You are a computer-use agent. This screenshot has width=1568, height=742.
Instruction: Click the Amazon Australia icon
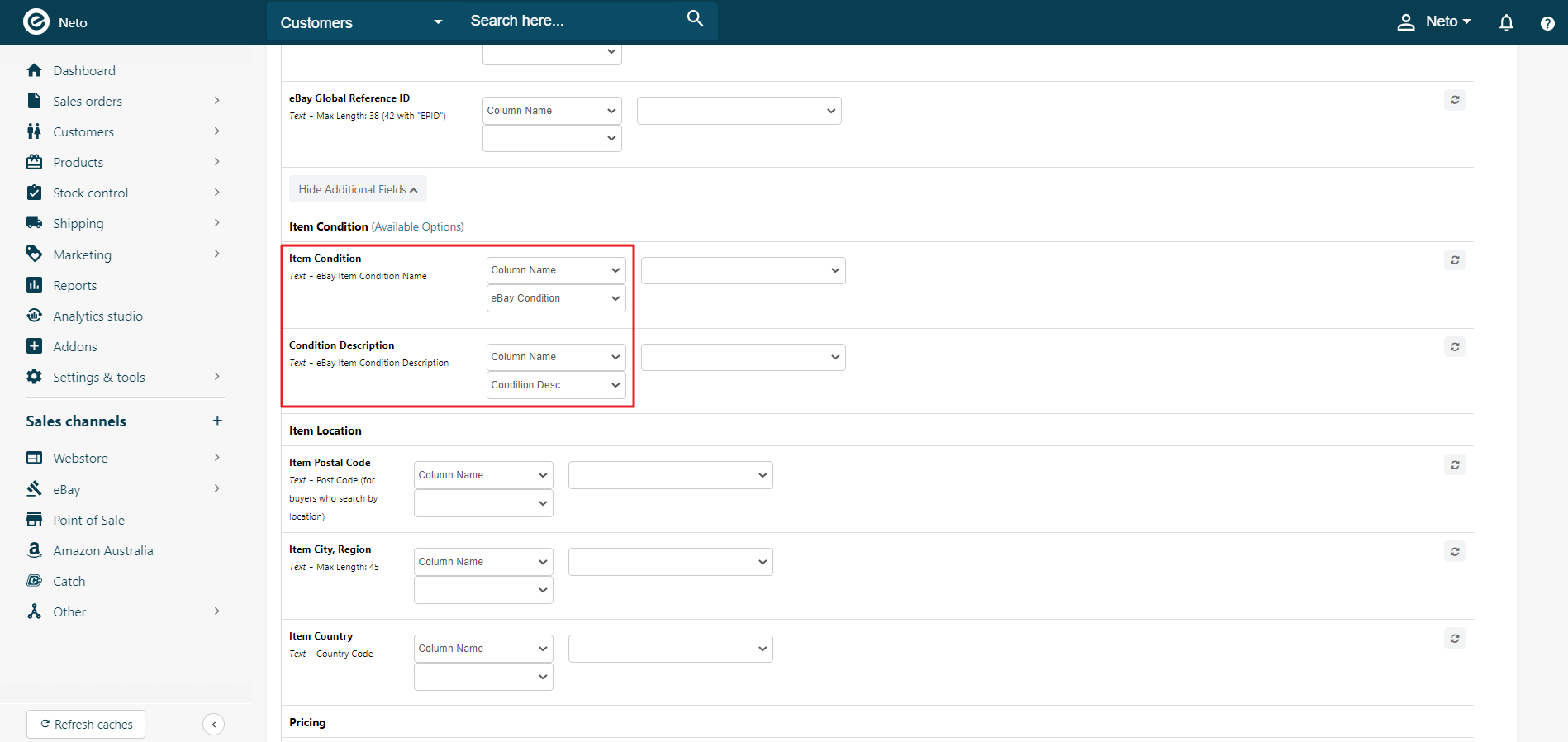click(34, 550)
